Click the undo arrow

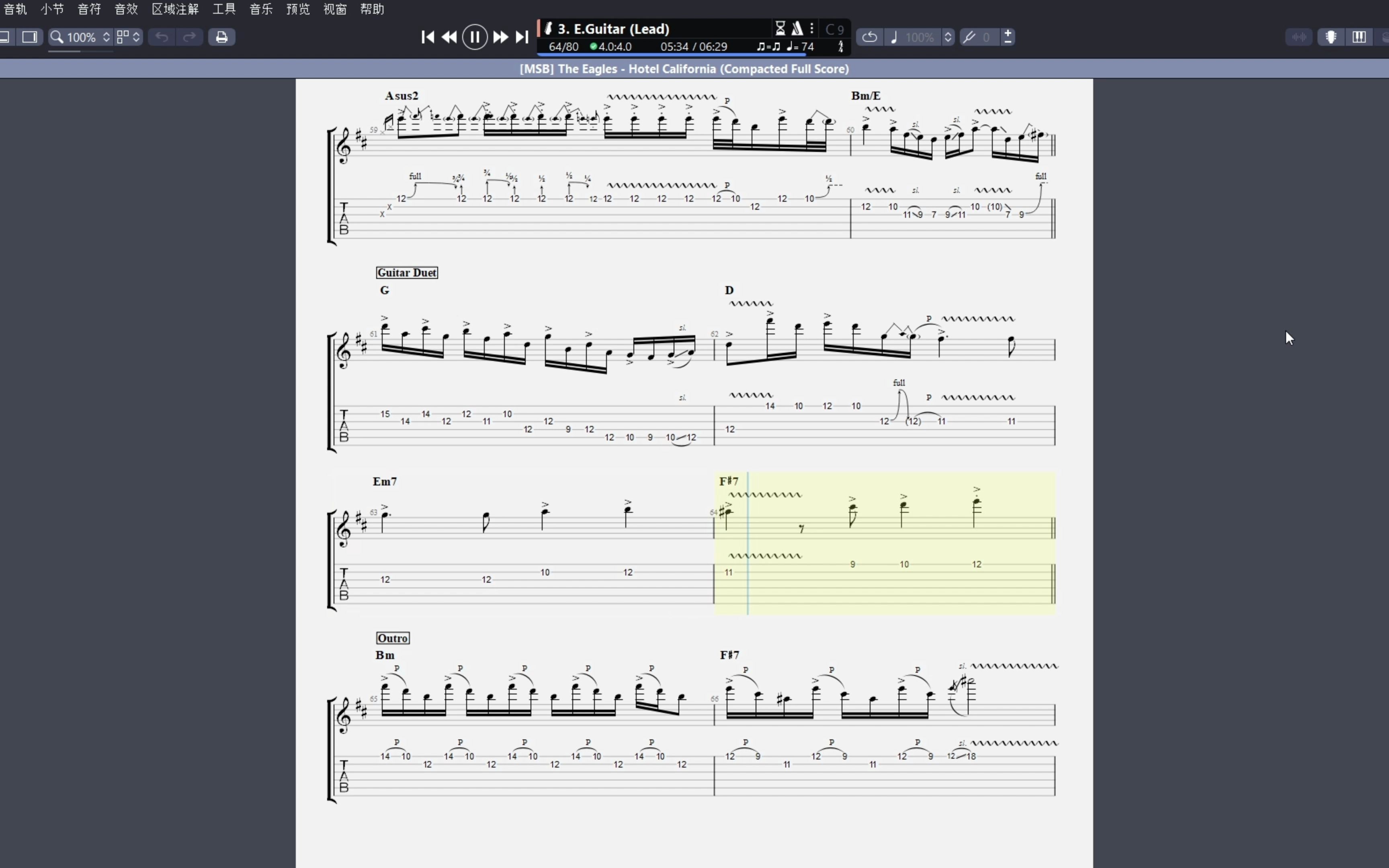pyautogui.click(x=162, y=37)
